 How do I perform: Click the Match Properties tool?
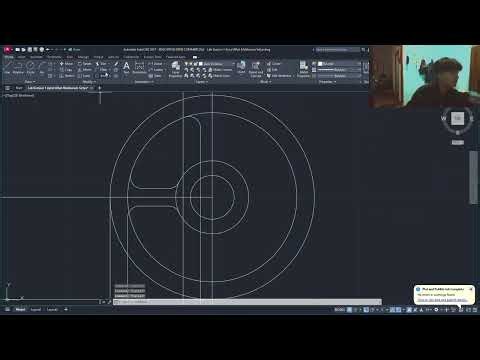click(304, 69)
